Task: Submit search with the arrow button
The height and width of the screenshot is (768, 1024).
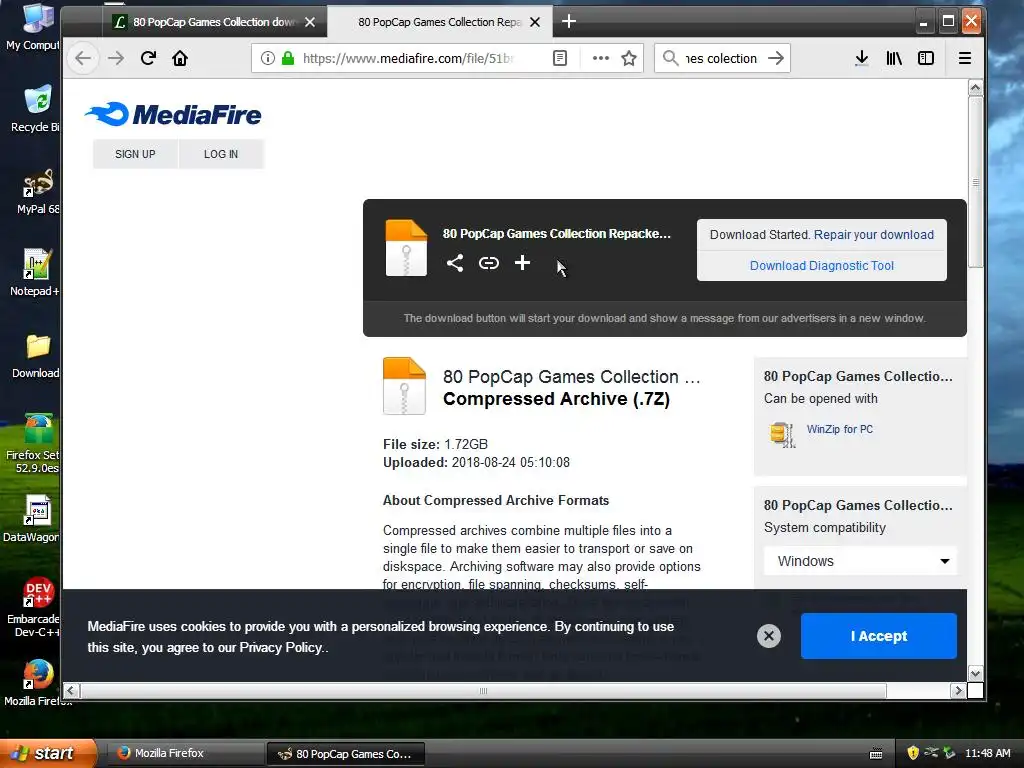Action: click(776, 58)
